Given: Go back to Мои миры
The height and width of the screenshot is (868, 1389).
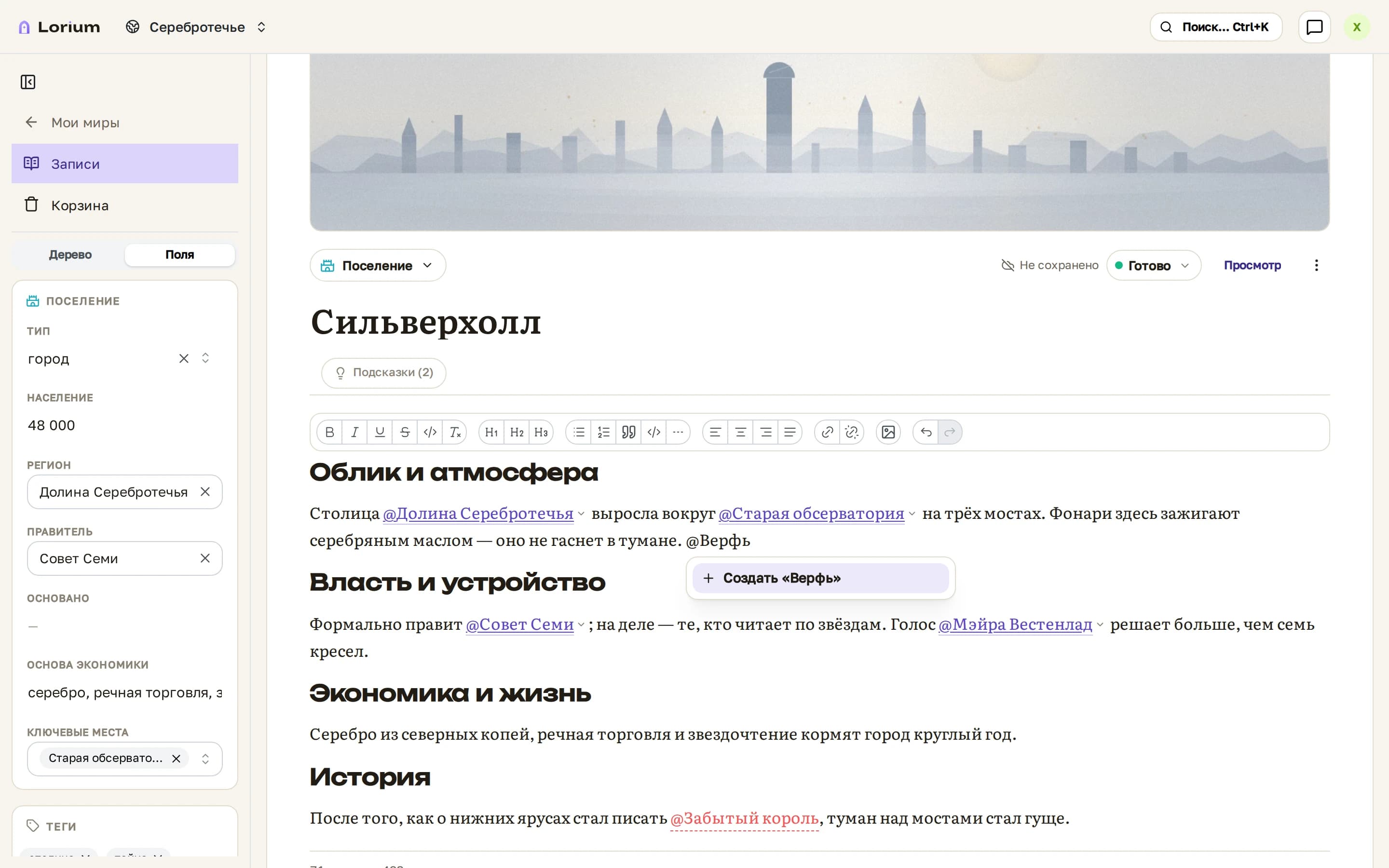Looking at the screenshot, I should pyautogui.click(x=124, y=122).
